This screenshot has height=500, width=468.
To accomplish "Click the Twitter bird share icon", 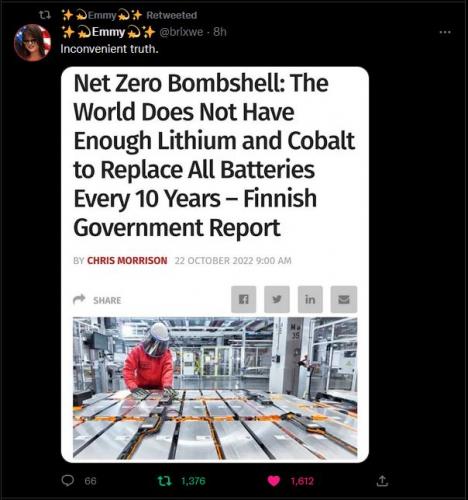I will pos(277,299).
